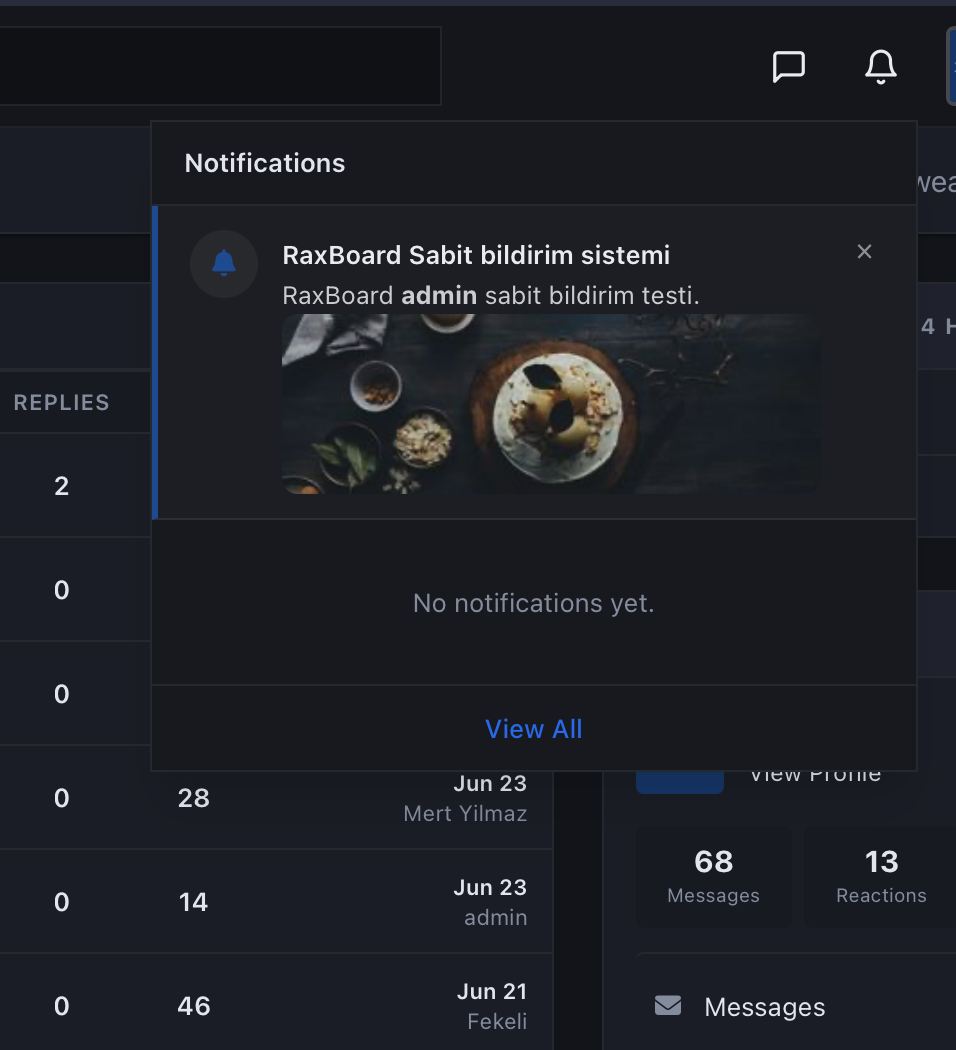This screenshot has width=956, height=1050.
Task: Click the 68 Messages stat card
Action: point(714,877)
